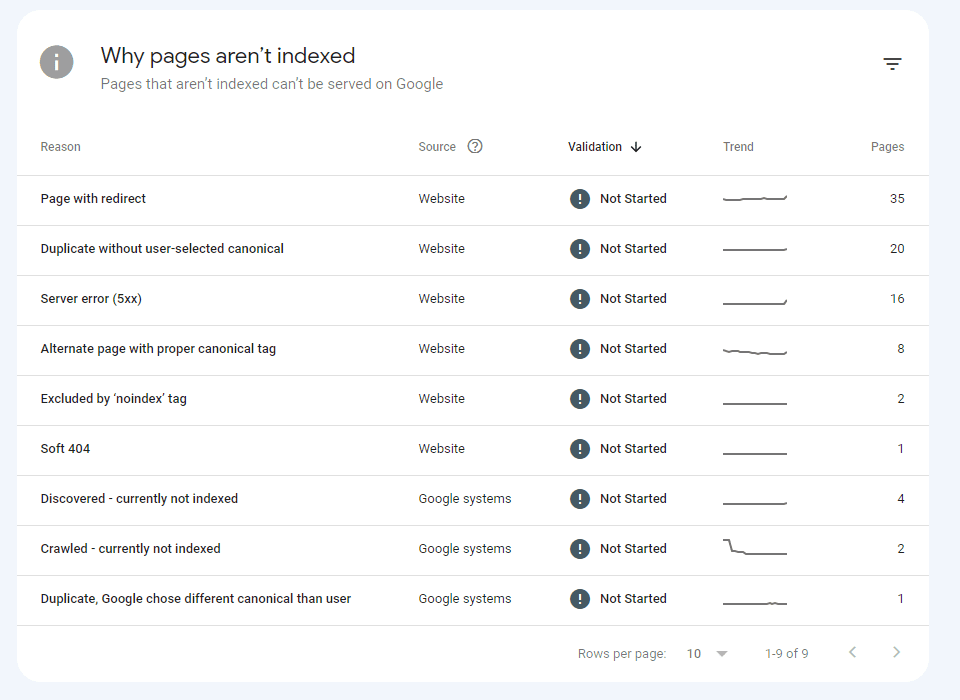
Task: Open Duplicate, Google chose different canonical row
Action: pos(473,600)
